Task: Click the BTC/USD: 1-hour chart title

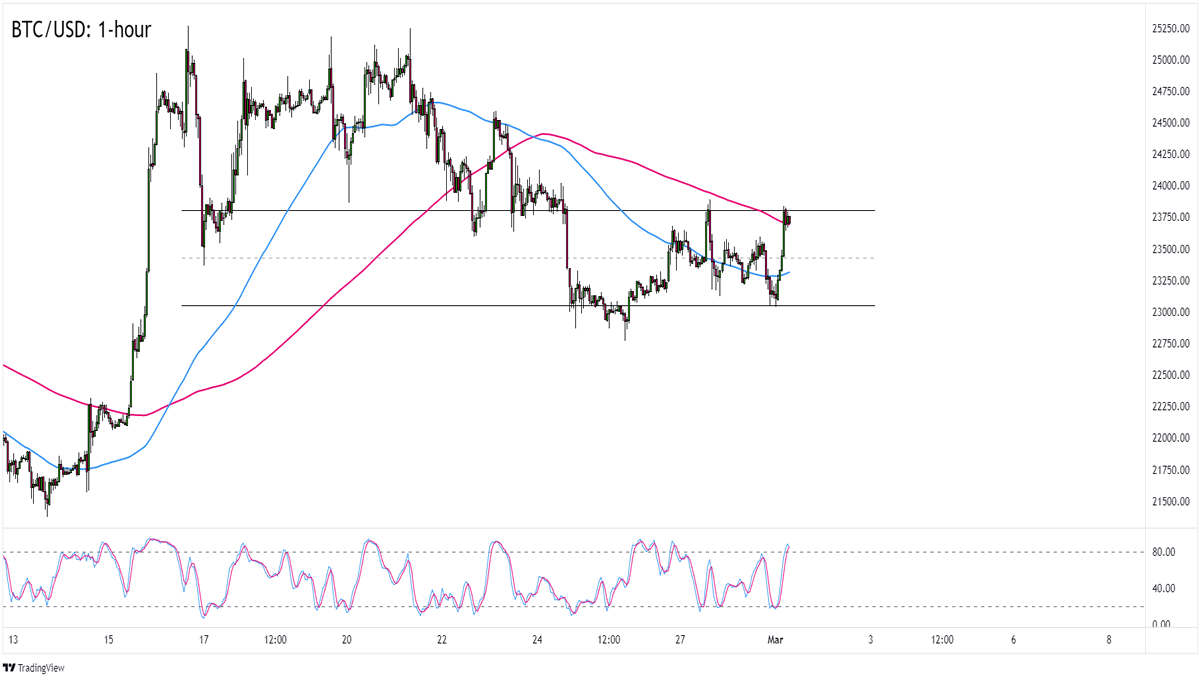Action: [x=81, y=31]
